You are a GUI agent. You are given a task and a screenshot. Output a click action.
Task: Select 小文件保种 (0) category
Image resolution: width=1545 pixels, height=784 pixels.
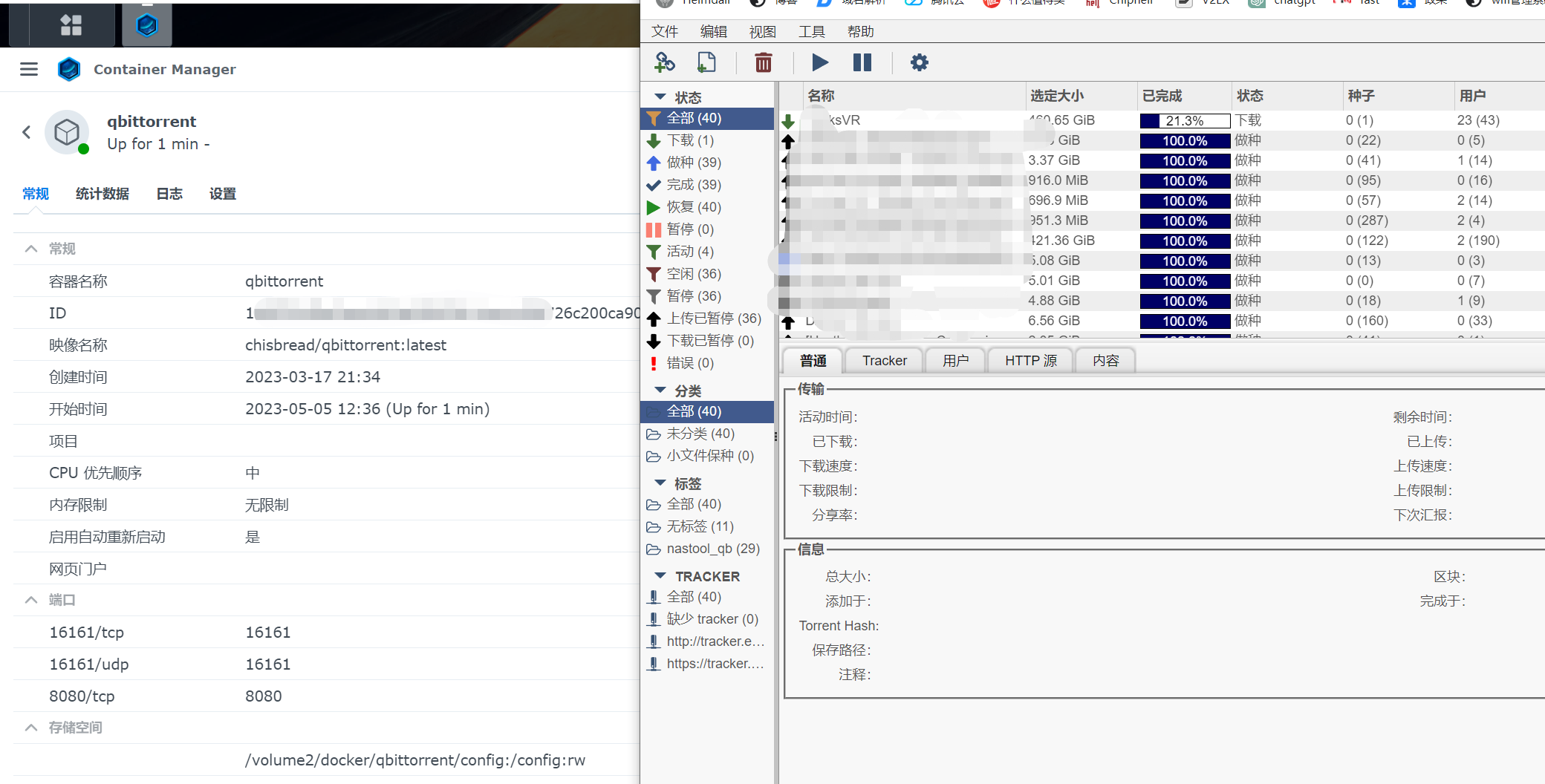[707, 456]
